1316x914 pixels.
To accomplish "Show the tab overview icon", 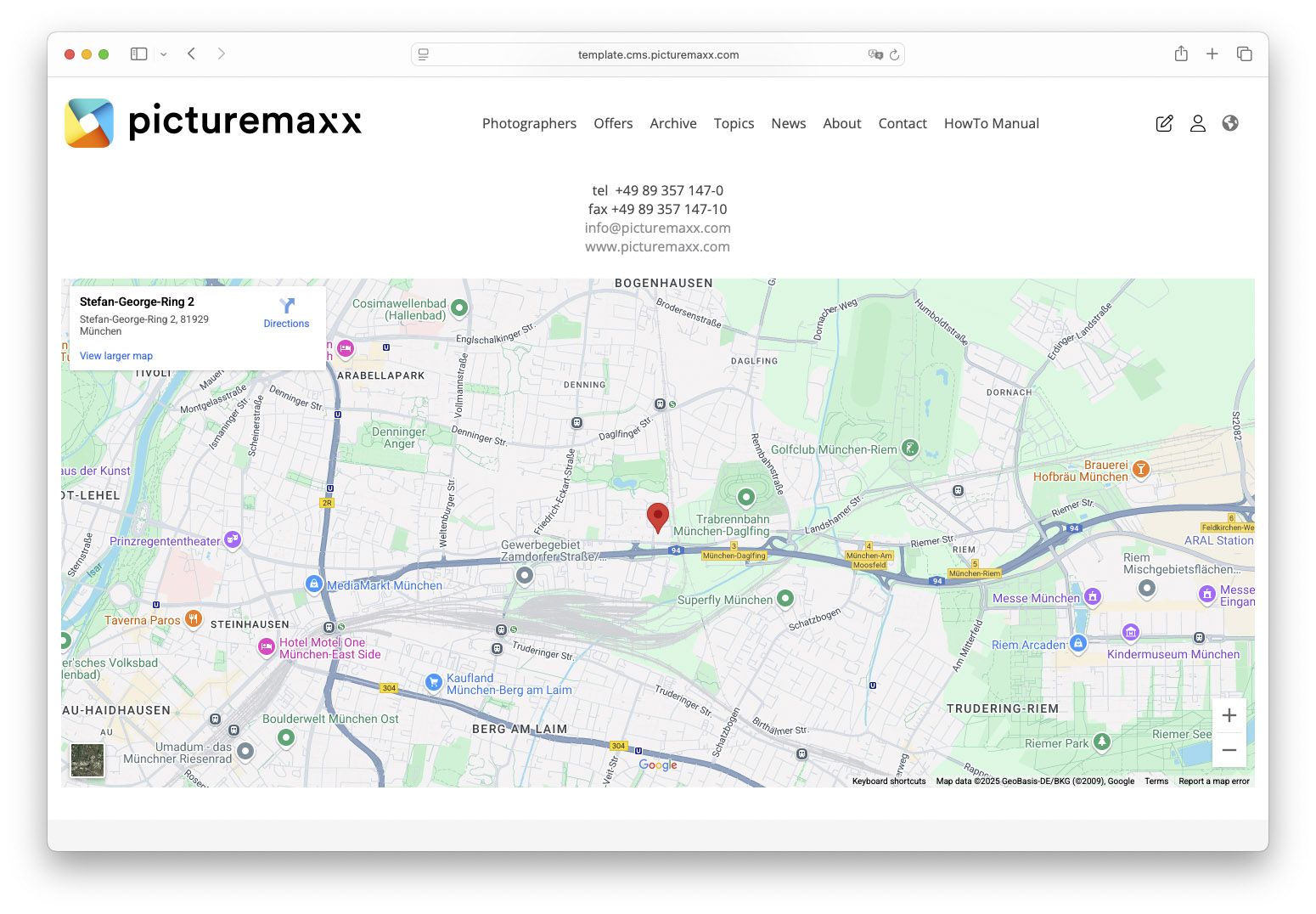I will pyautogui.click(x=1245, y=54).
